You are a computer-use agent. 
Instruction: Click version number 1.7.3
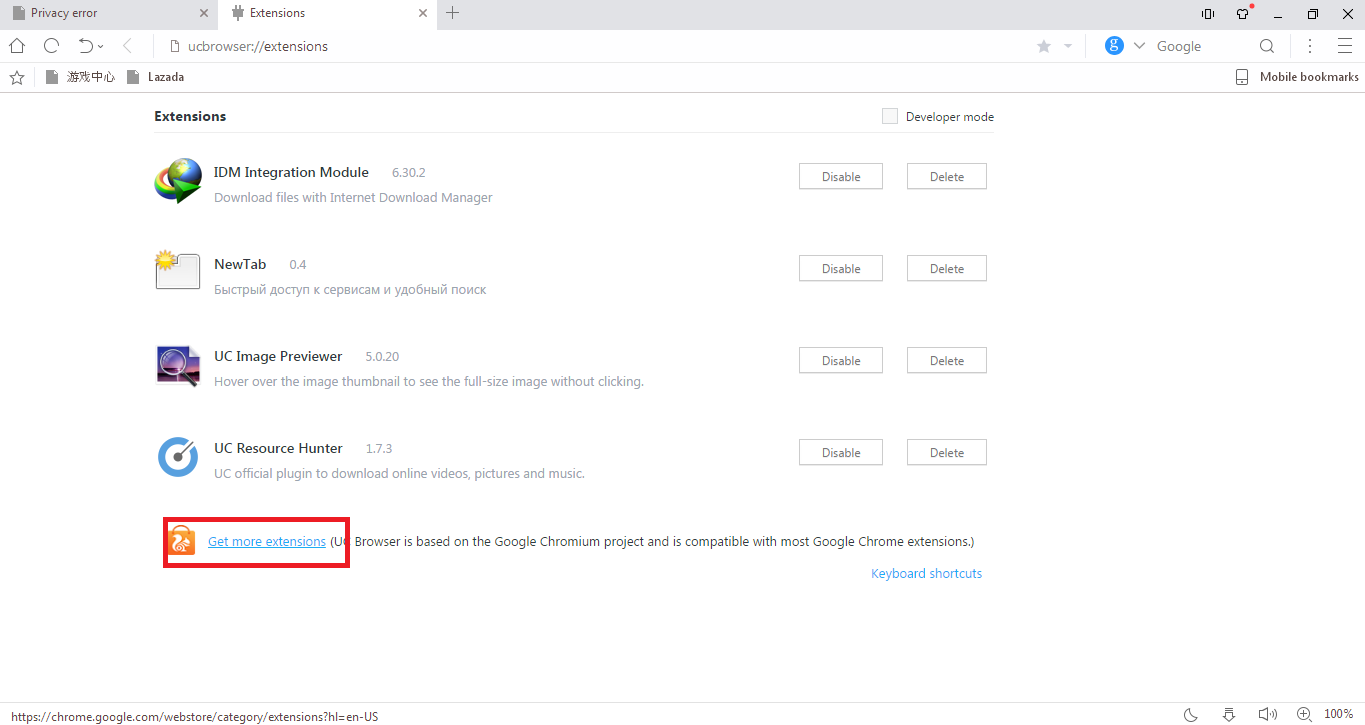(379, 449)
